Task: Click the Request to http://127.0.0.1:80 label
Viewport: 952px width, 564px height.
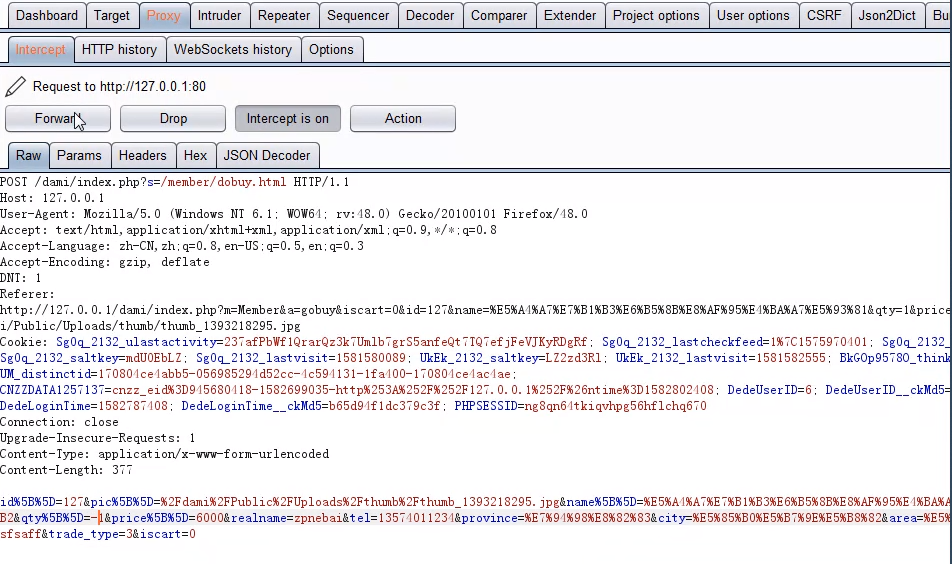Action: (x=120, y=87)
